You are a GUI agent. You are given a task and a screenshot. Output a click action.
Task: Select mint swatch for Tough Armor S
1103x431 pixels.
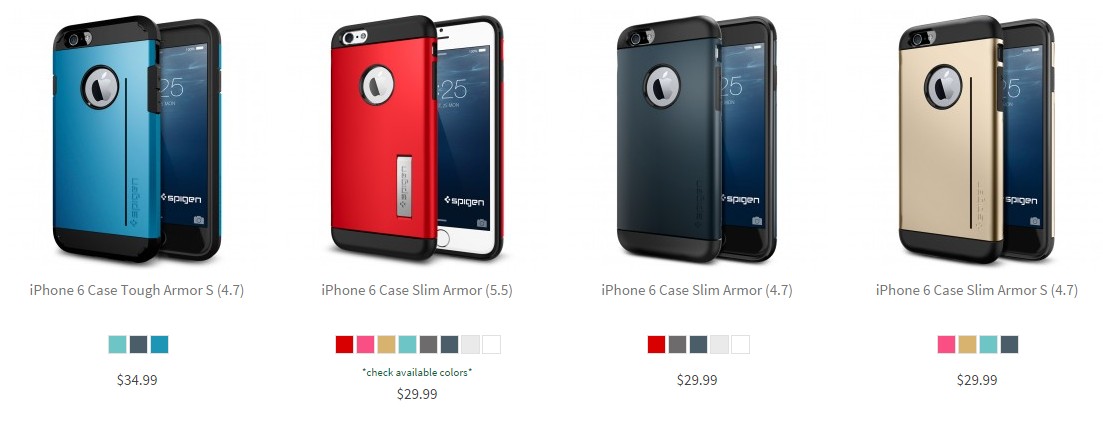(117, 345)
